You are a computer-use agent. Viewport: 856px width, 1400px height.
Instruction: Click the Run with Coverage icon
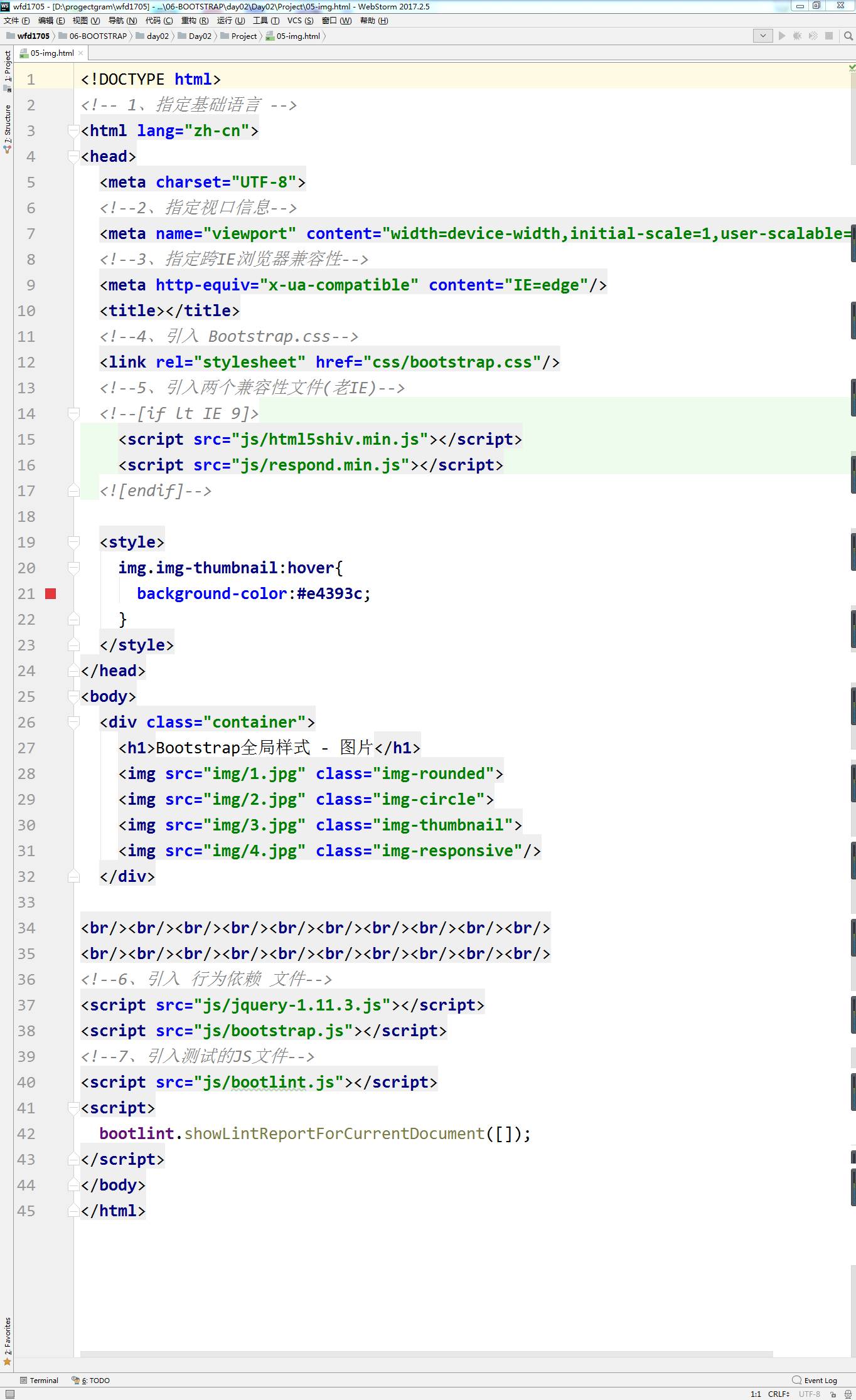click(x=813, y=36)
